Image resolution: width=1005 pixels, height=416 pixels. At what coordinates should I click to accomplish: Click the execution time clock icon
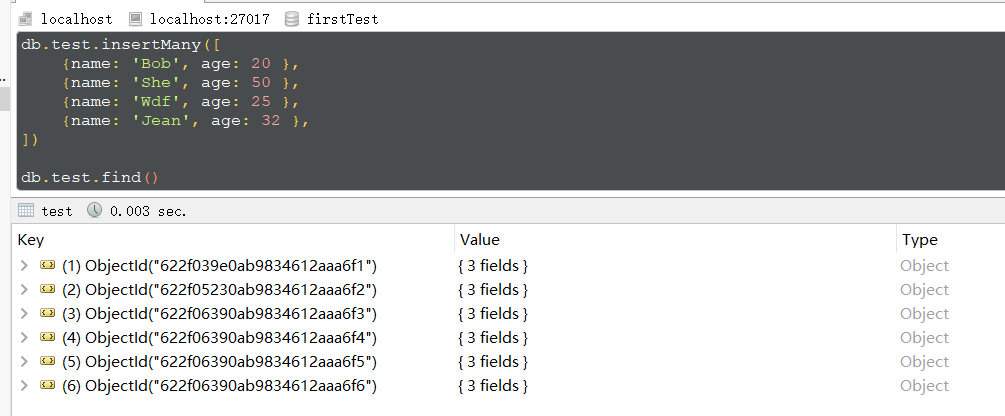[95, 211]
